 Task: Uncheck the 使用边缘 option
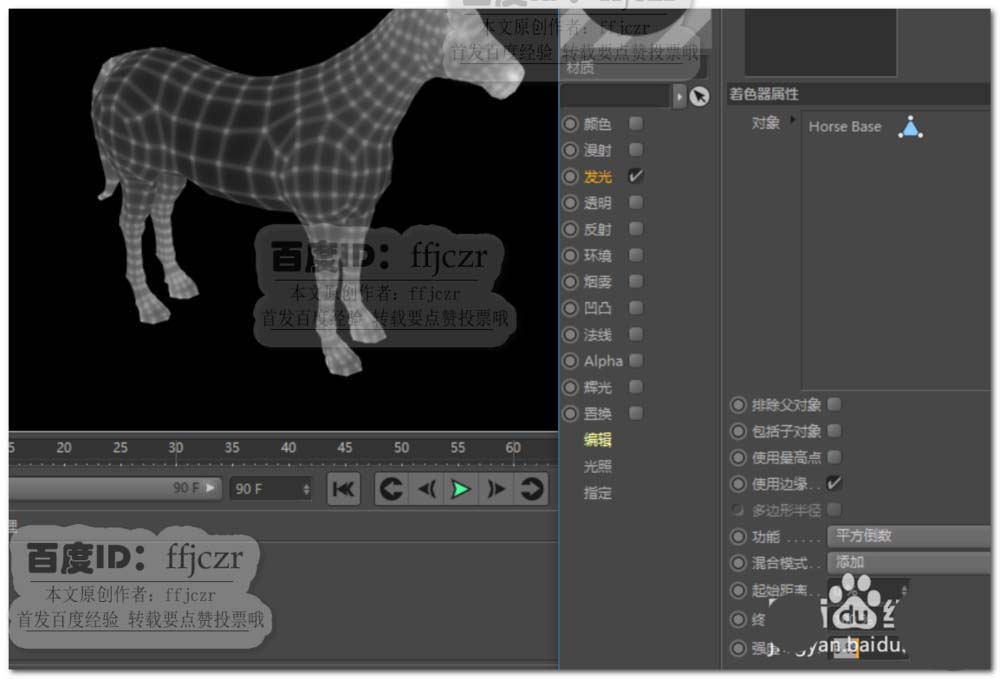tap(836, 482)
